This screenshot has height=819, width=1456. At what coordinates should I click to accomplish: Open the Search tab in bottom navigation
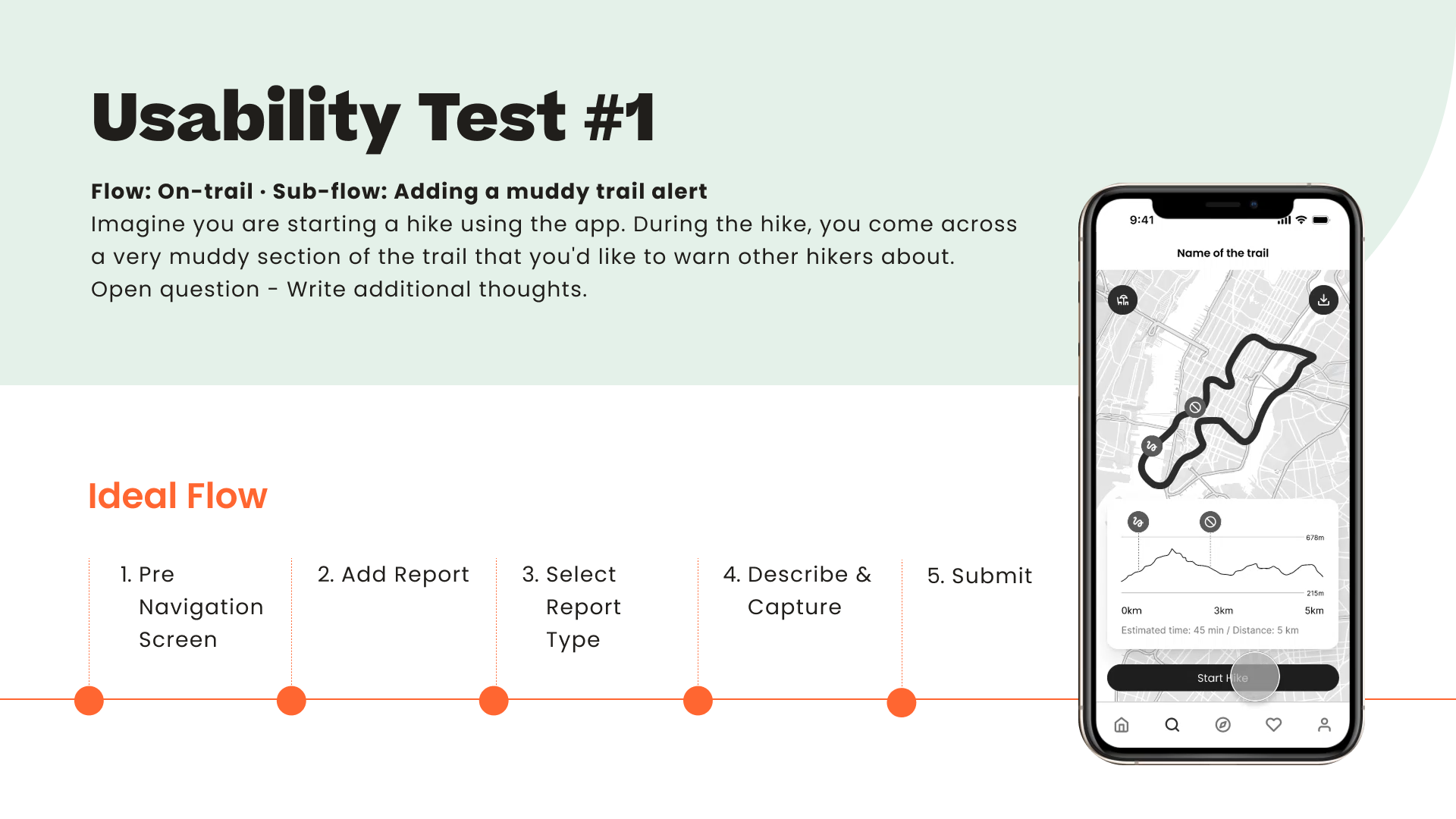1172,725
